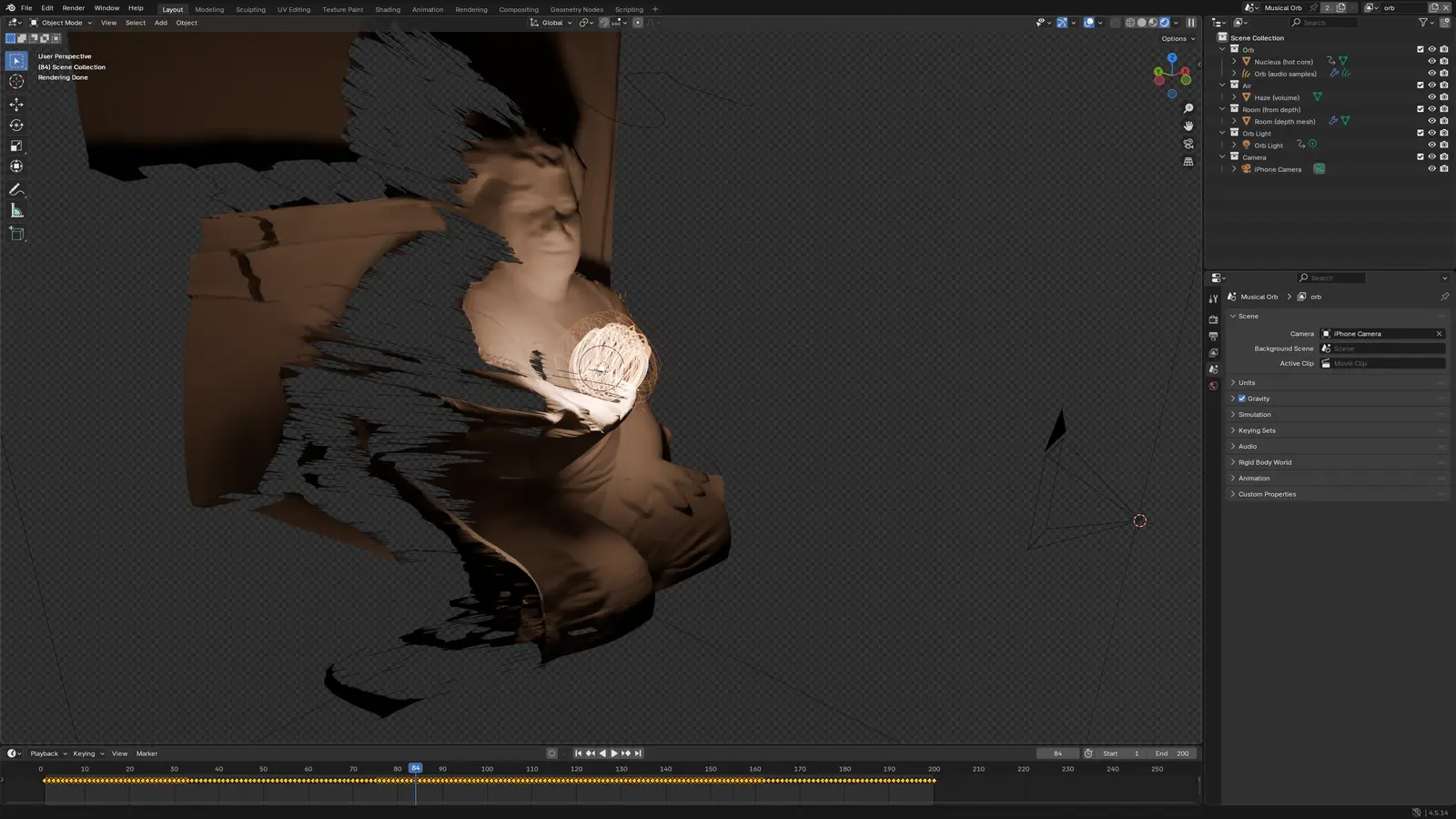The height and width of the screenshot is (819, 1456).
Task: Select the Move tool
Action: tap(16, 105)
